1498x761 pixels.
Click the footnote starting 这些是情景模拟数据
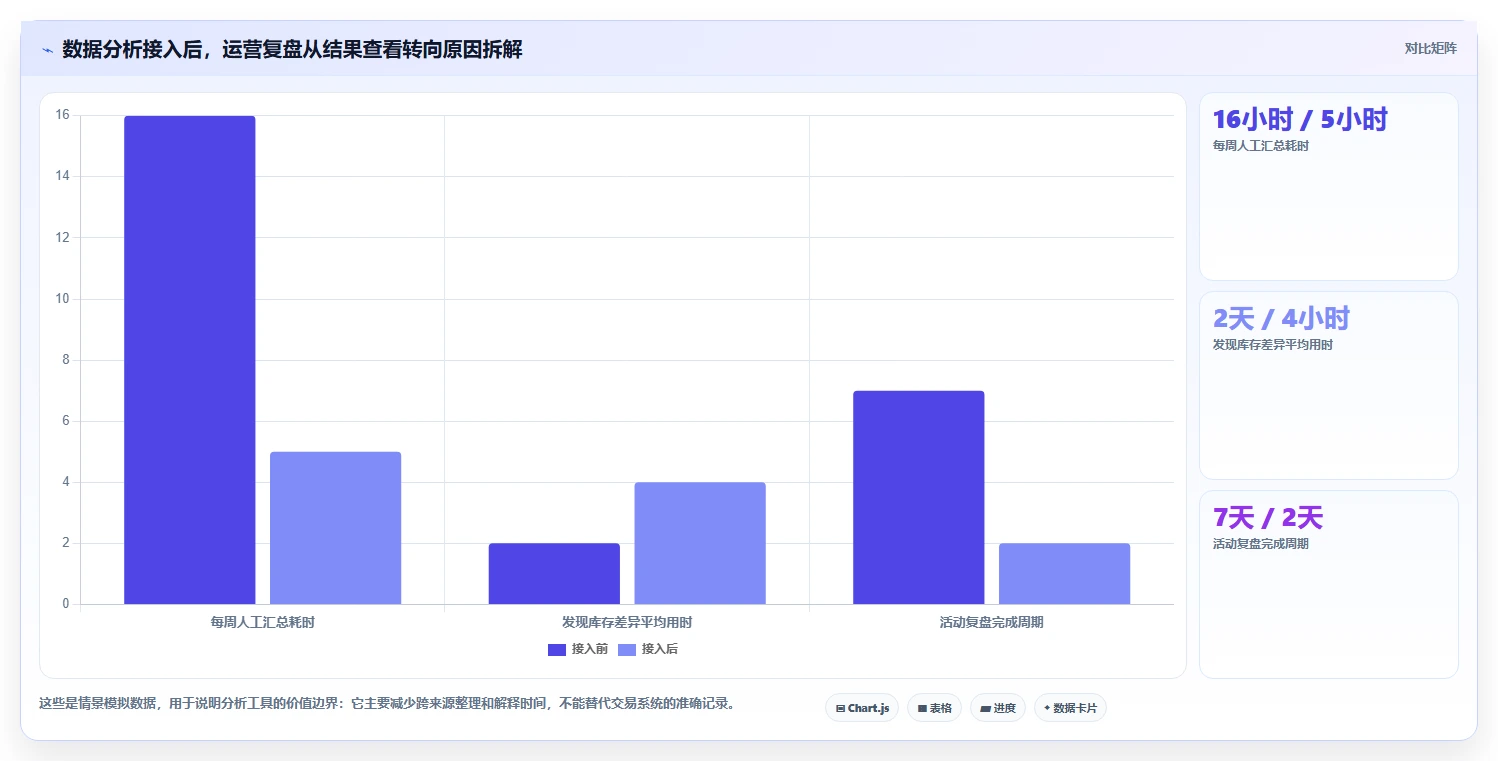click(x=389, y=703)
